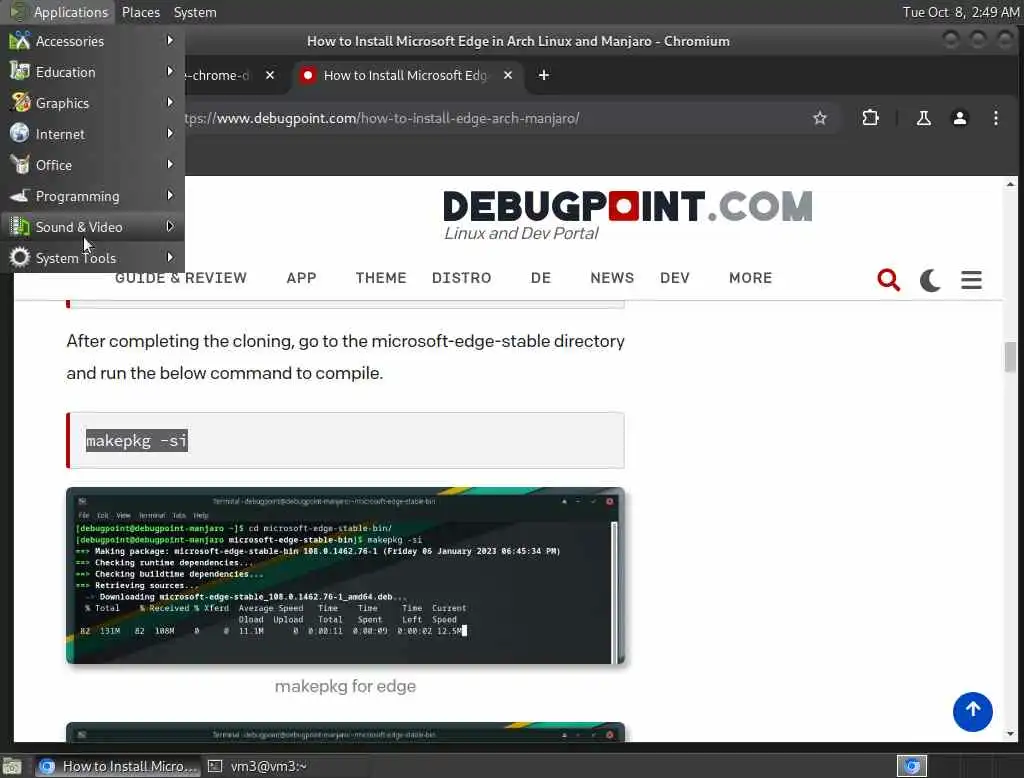The height and width of the screenshot is (778, 1024).
Task: Open the DE nav link
Action: (541, 278)
